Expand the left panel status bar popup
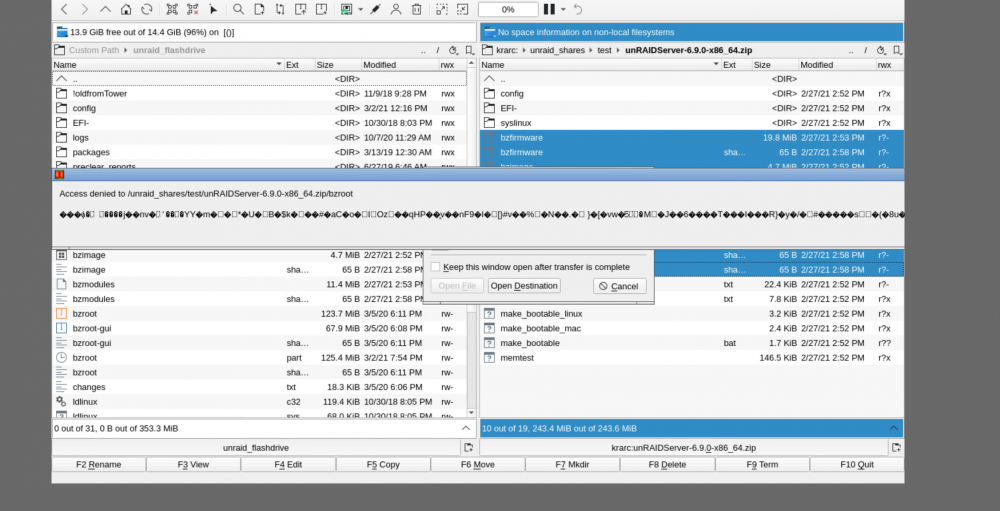Image resolution: width=1000 pixels, height=511 pixels. click(x=466, y=428)
